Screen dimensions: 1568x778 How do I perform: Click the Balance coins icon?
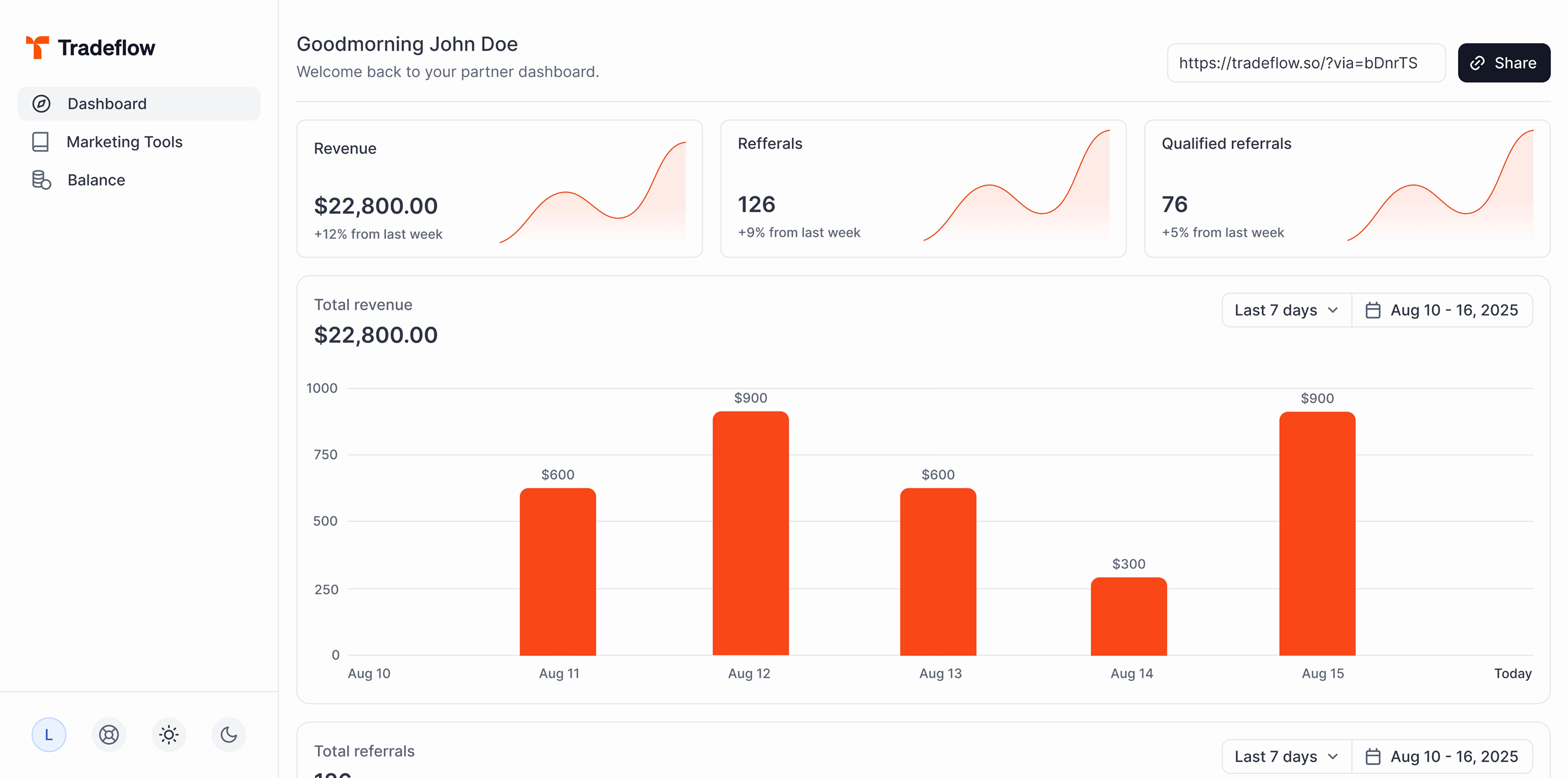[x=41, y=180]
